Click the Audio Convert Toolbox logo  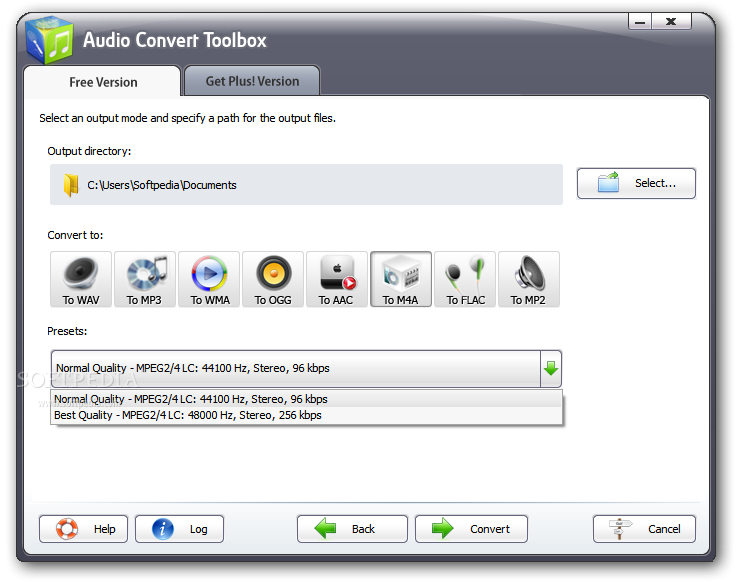(x=49, y=40)
